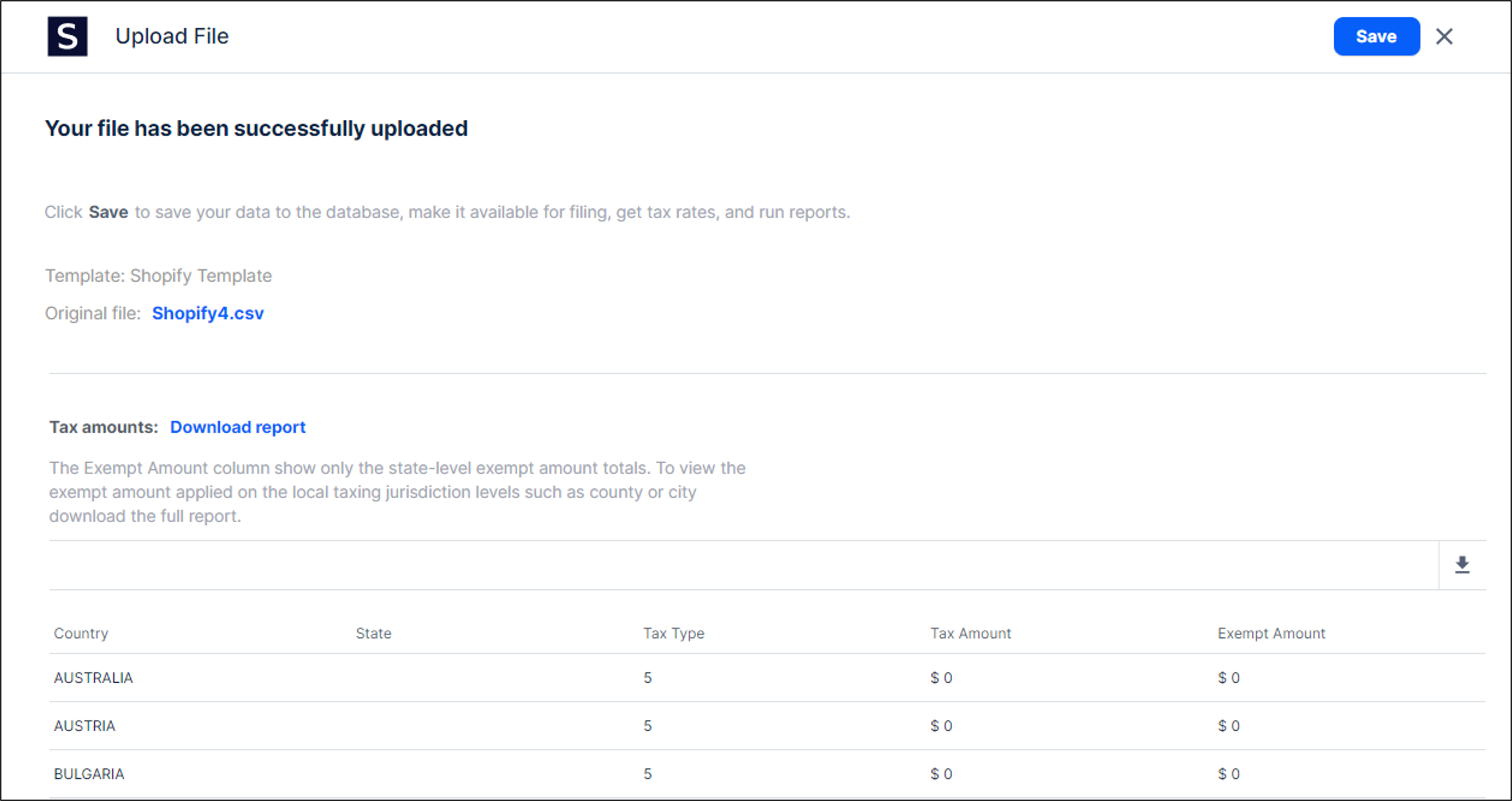
Task: Sort by the Country column header
Action: point(81,633)
